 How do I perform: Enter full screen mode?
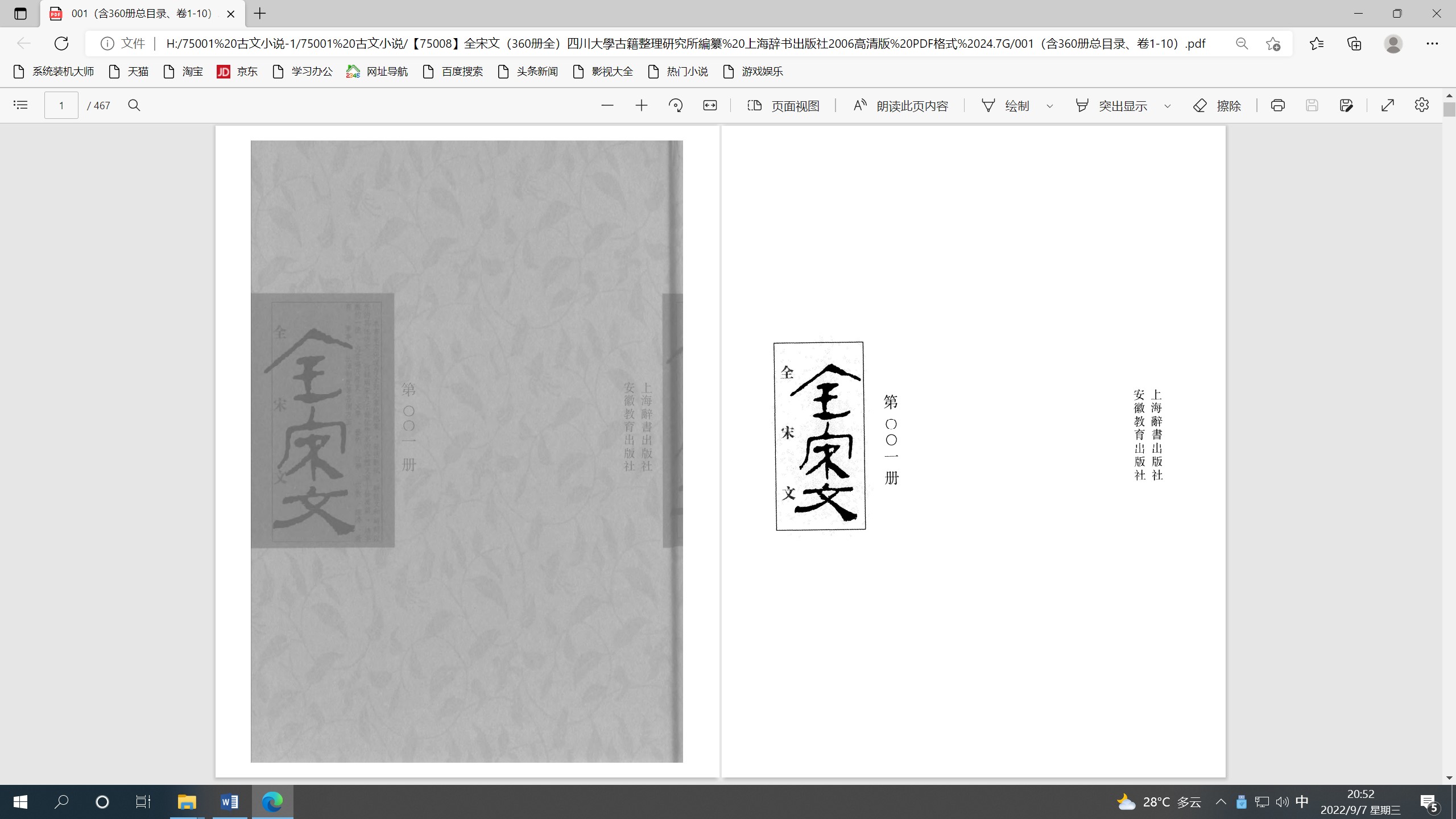[1388, 105]
